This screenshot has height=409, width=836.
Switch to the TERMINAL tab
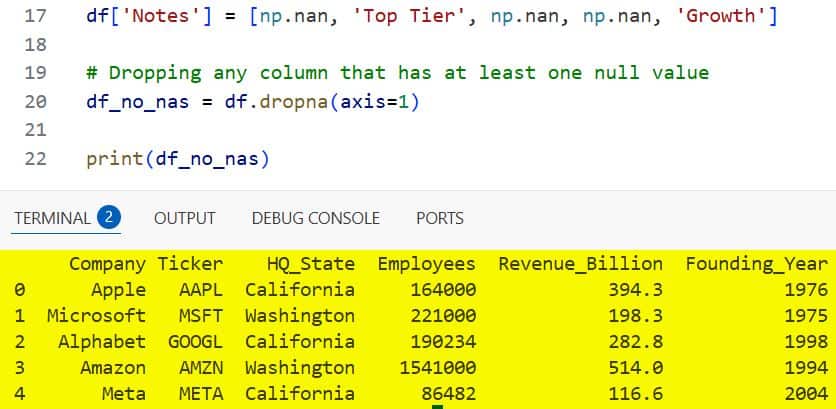(52, 218)
